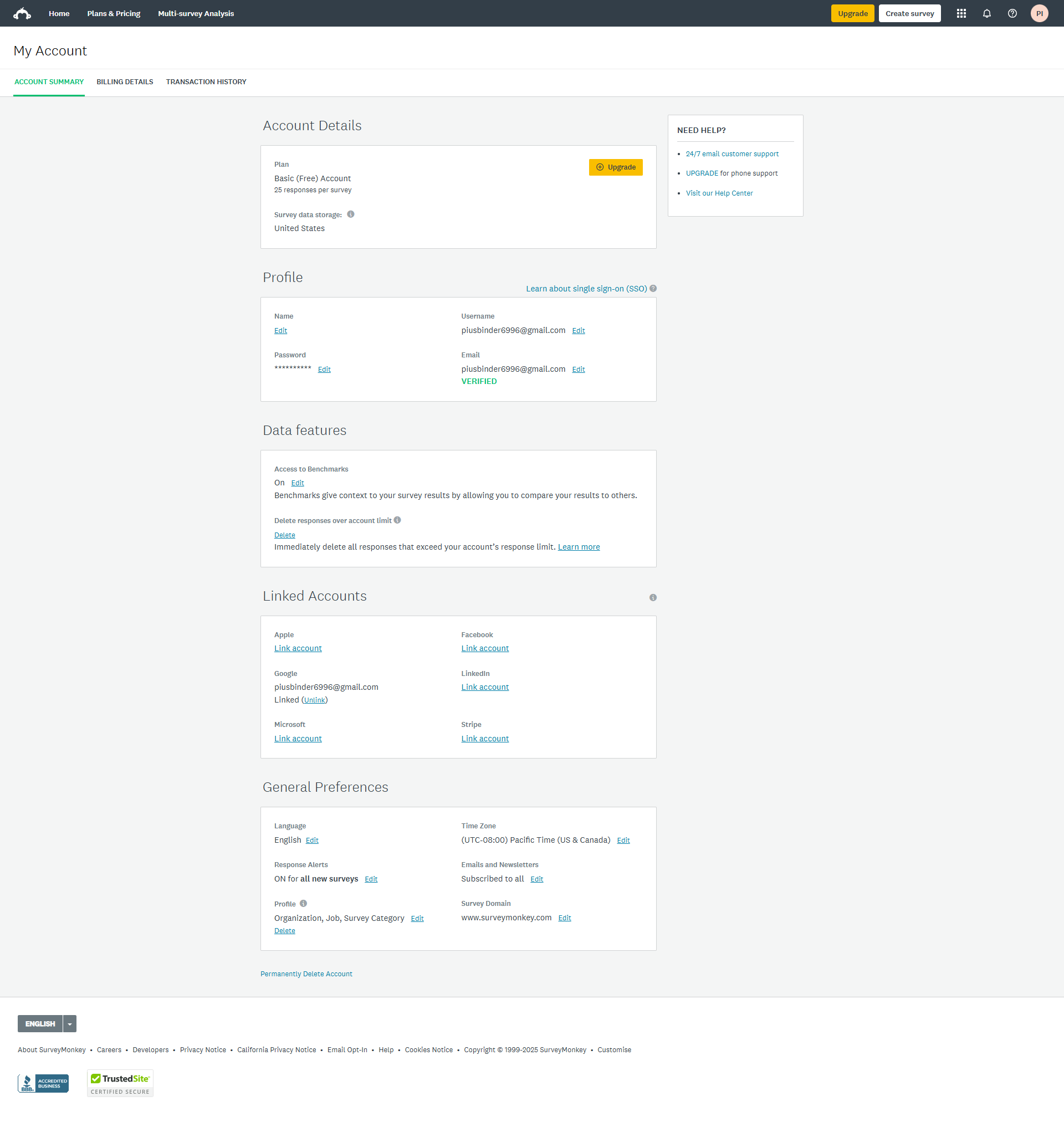Click the SSO help question icon
The width and height of the screenshot is (1064, 1122).
tap(653, 289)
